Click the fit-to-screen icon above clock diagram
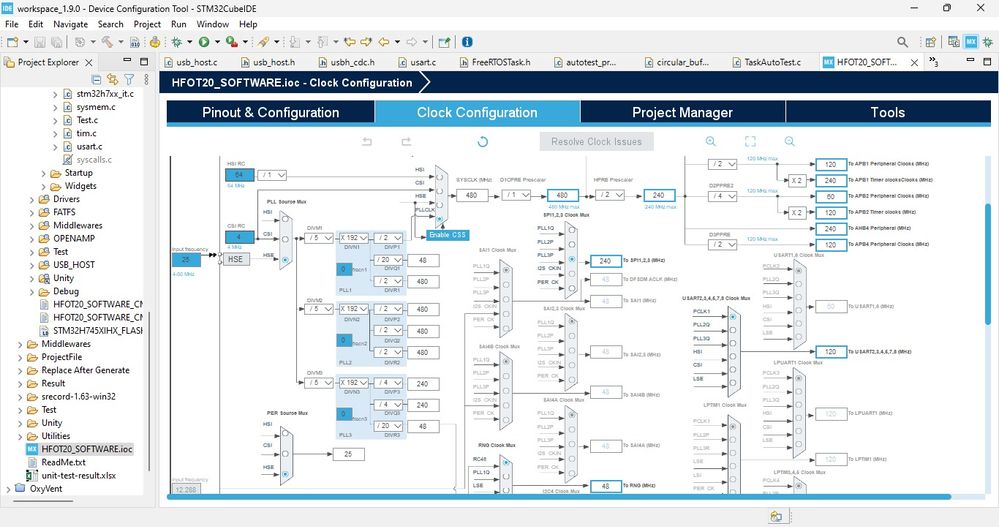Viewport: 999px width, 527px height. click(750, 141)
